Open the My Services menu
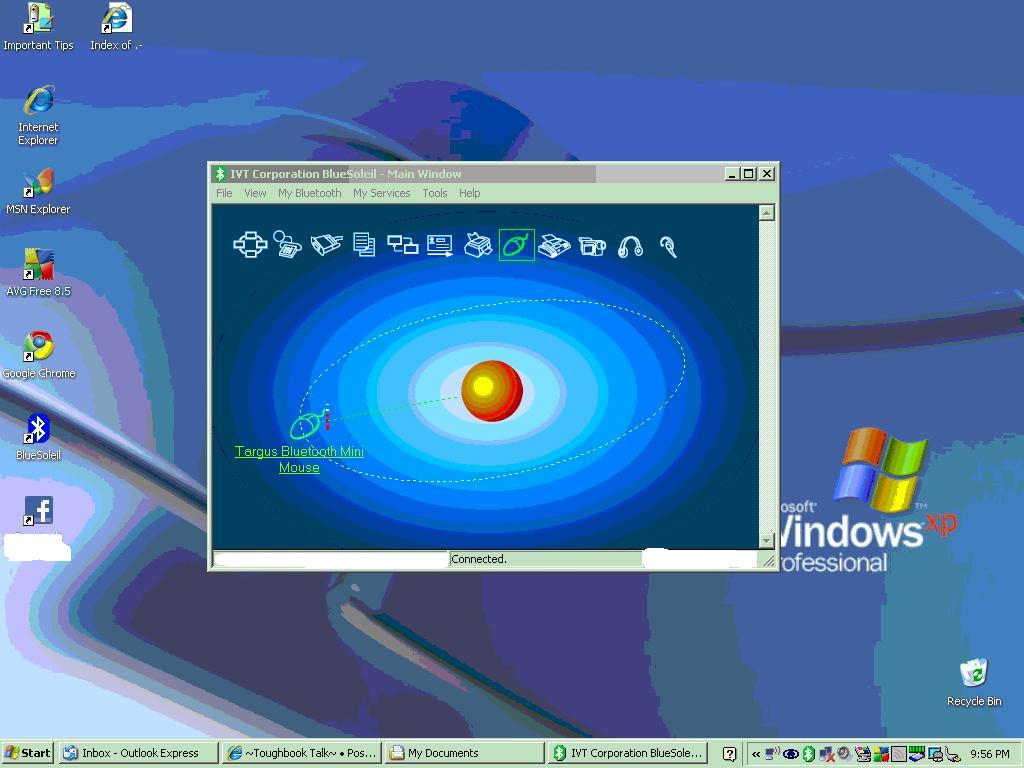Viewport: 1024px width, 768px height. click(381, 193)
